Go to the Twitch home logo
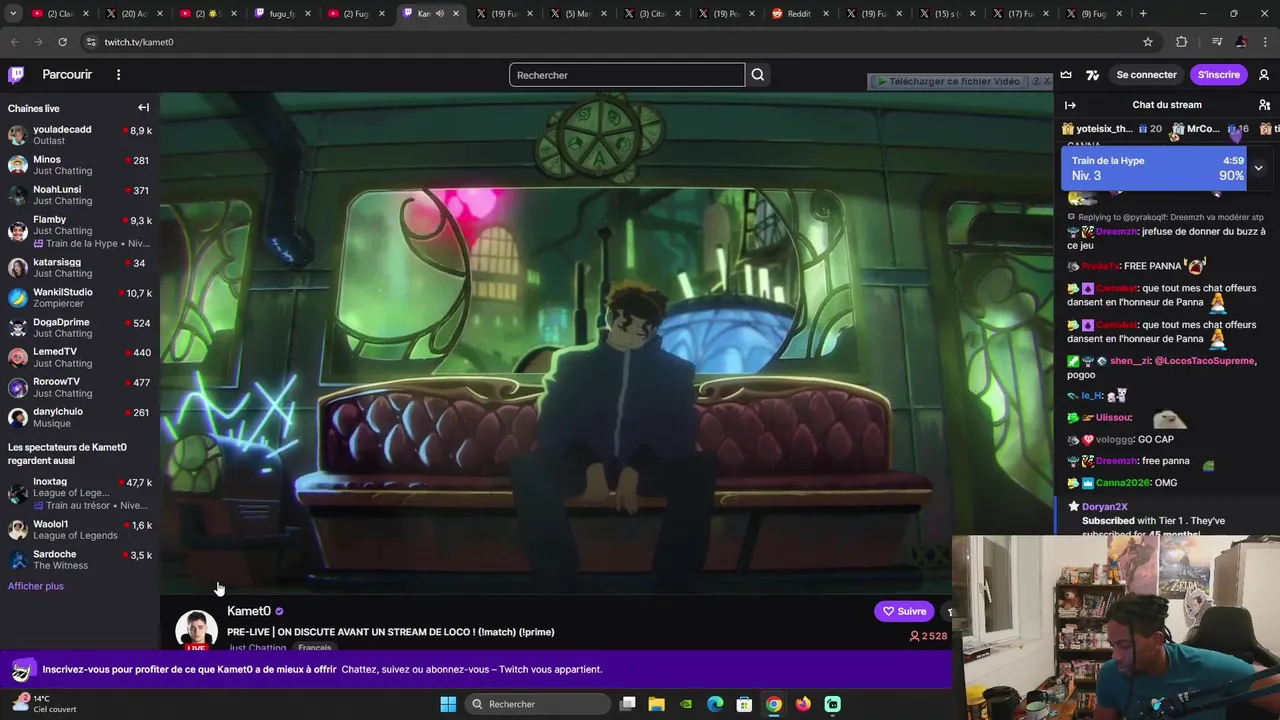 tap(16, 75)
